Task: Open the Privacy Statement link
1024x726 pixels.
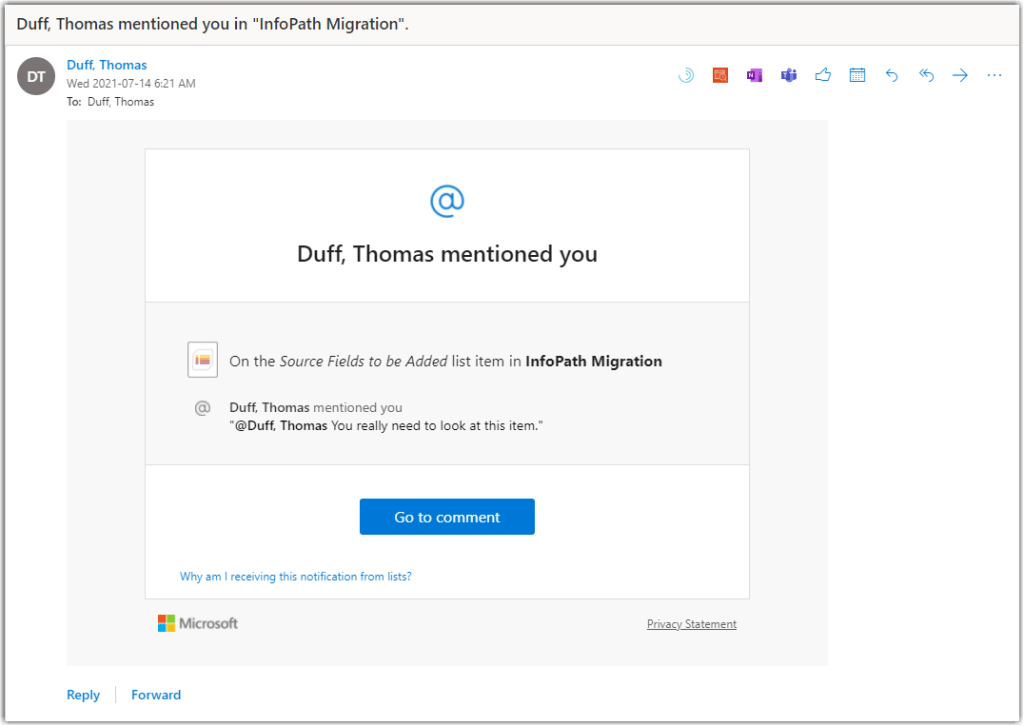Action: 691,624
